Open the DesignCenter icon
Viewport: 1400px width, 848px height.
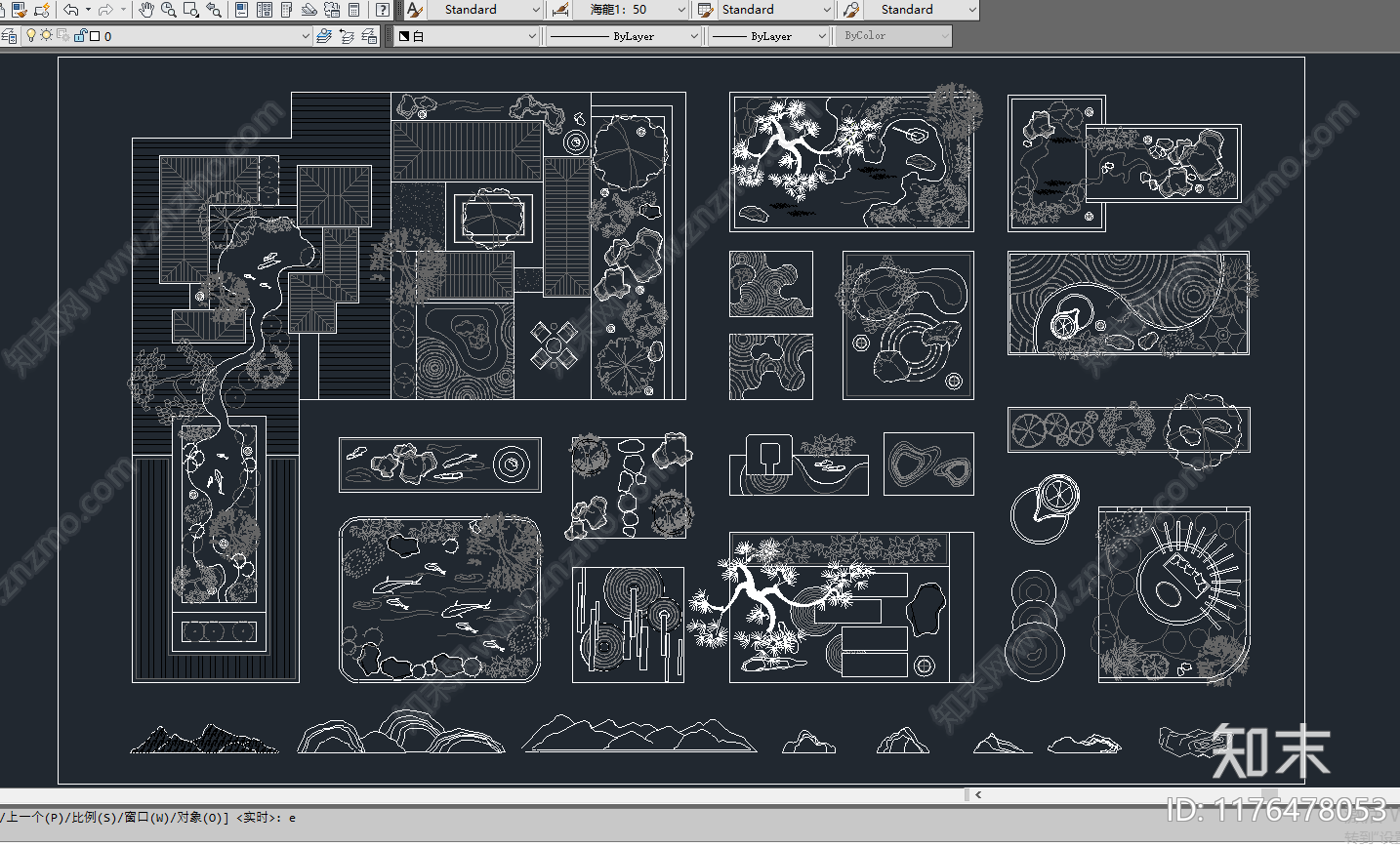(x=264, y=10)
